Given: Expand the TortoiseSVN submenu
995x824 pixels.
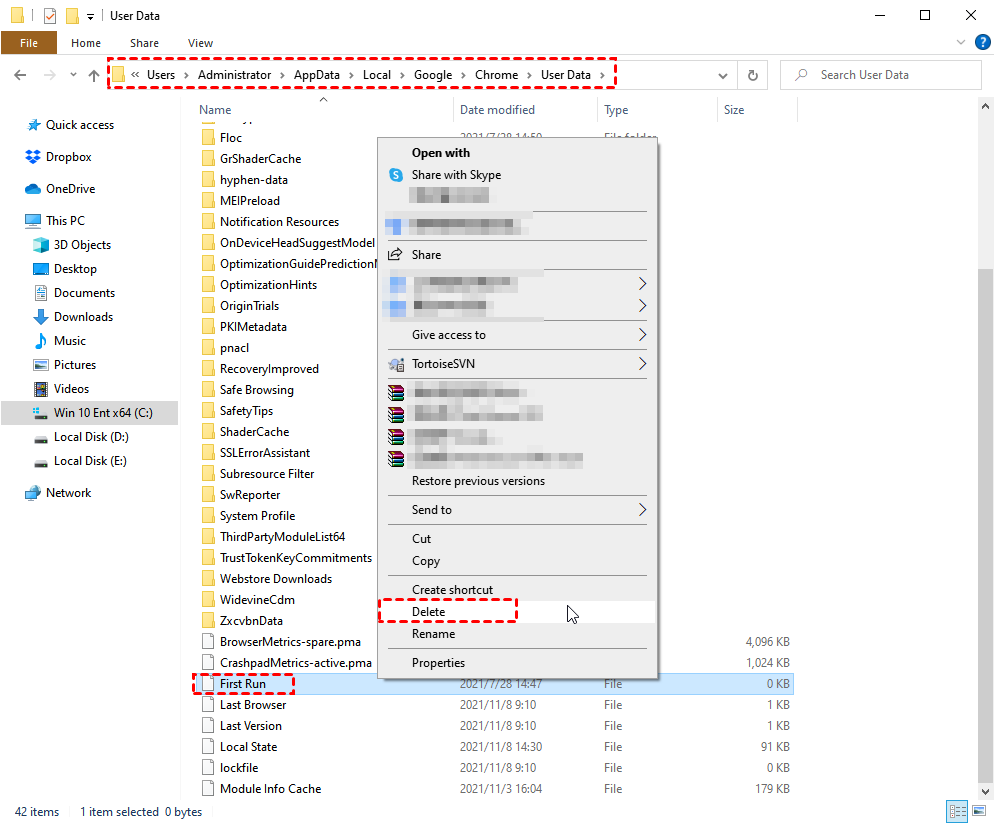Looking at the screenshot, I should coord(517,364).
